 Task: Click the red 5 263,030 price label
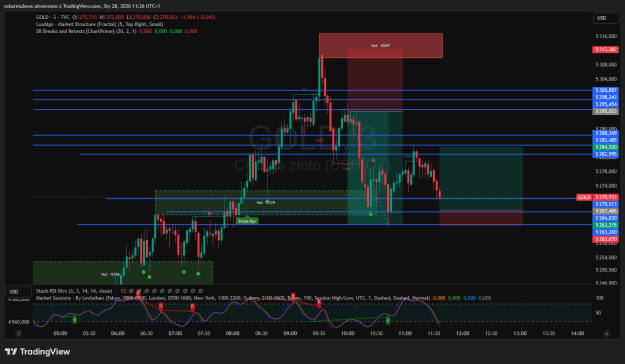[x=605, y=239]
